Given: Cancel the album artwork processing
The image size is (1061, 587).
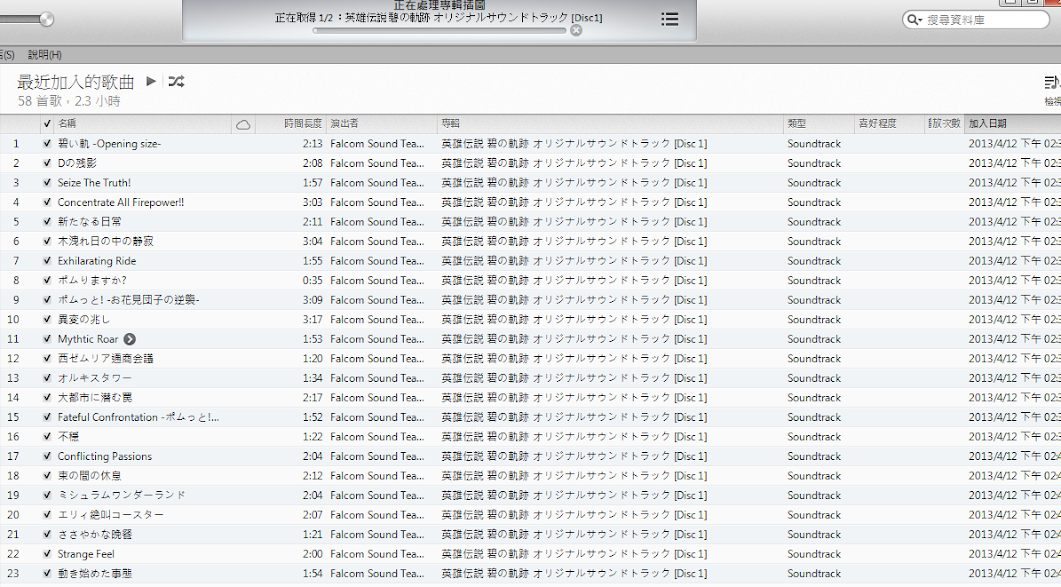Looking at the screenshot, I should [576, 30].
